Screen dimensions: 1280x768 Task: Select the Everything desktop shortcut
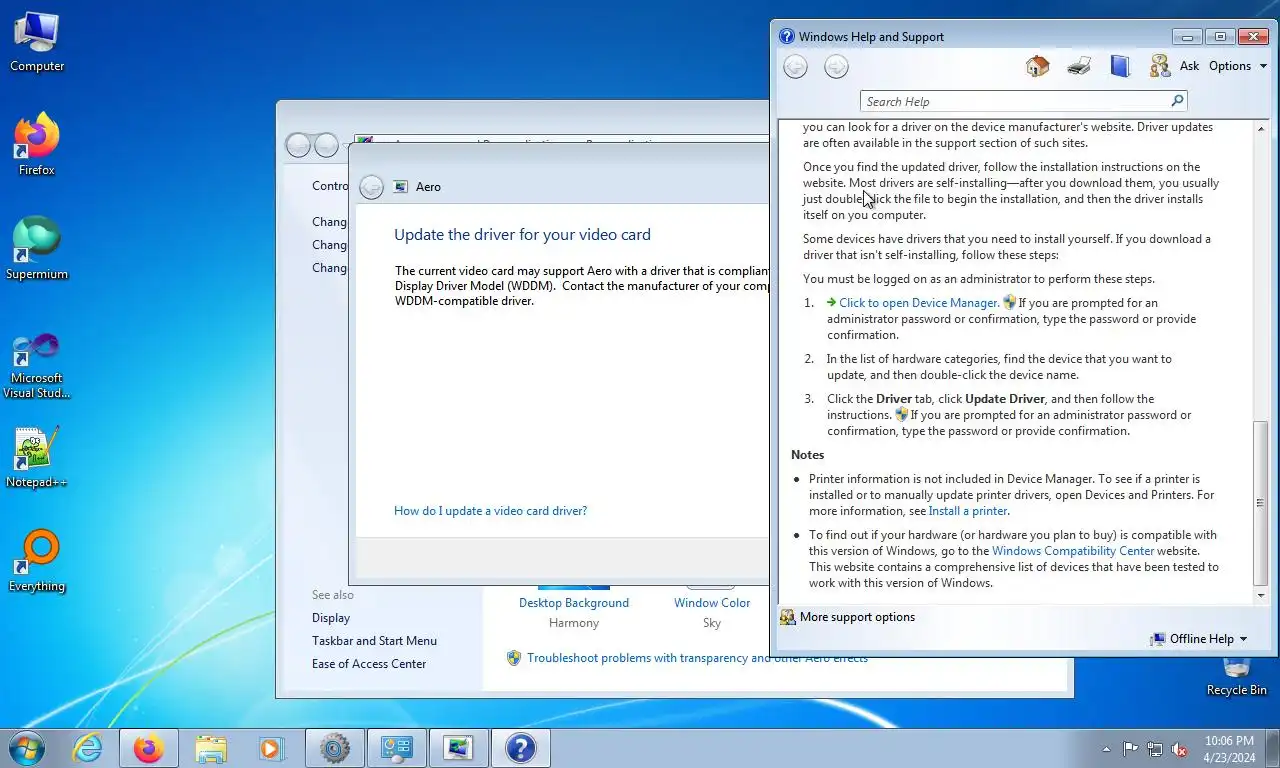(x=37, y=562)
